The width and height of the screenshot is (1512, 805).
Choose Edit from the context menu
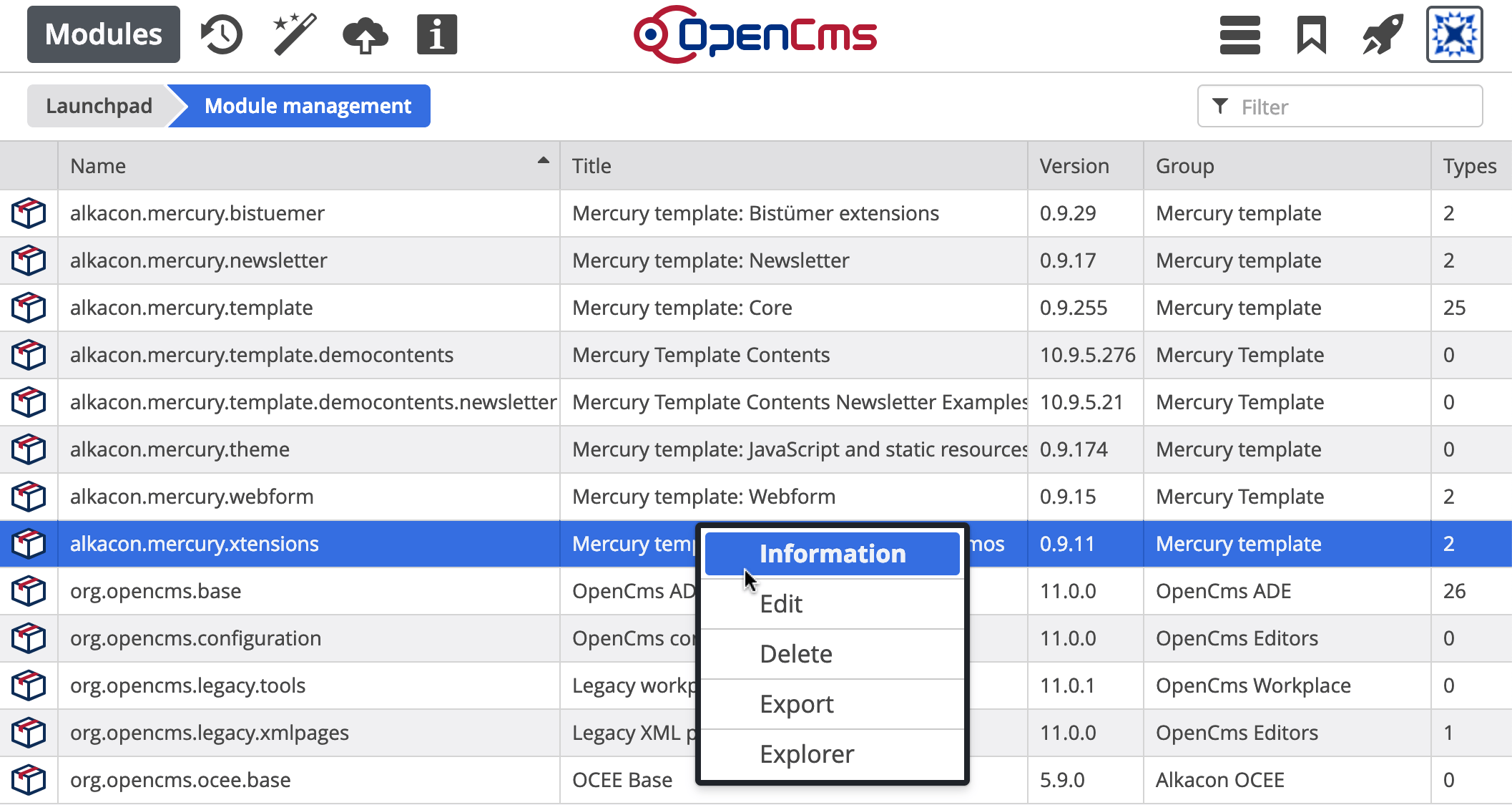tap(781, 604)
